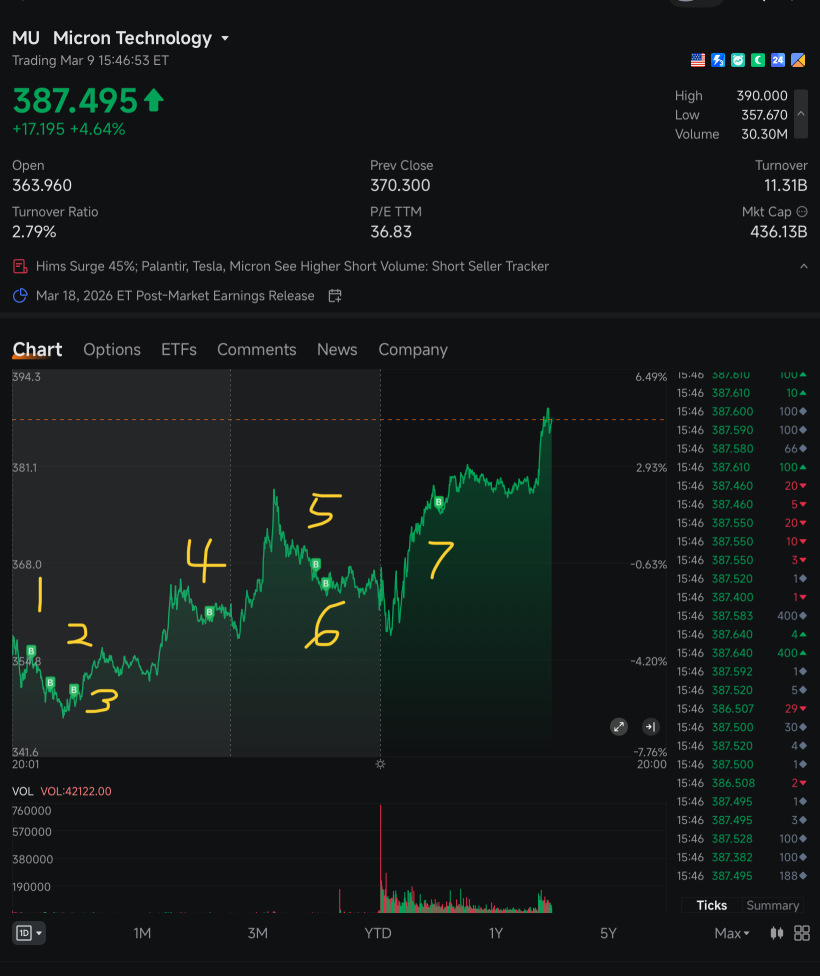The height and width of the screenshot is (976, 820).
Task: Open the candlestick chart type icon
Action: [776, 933]
